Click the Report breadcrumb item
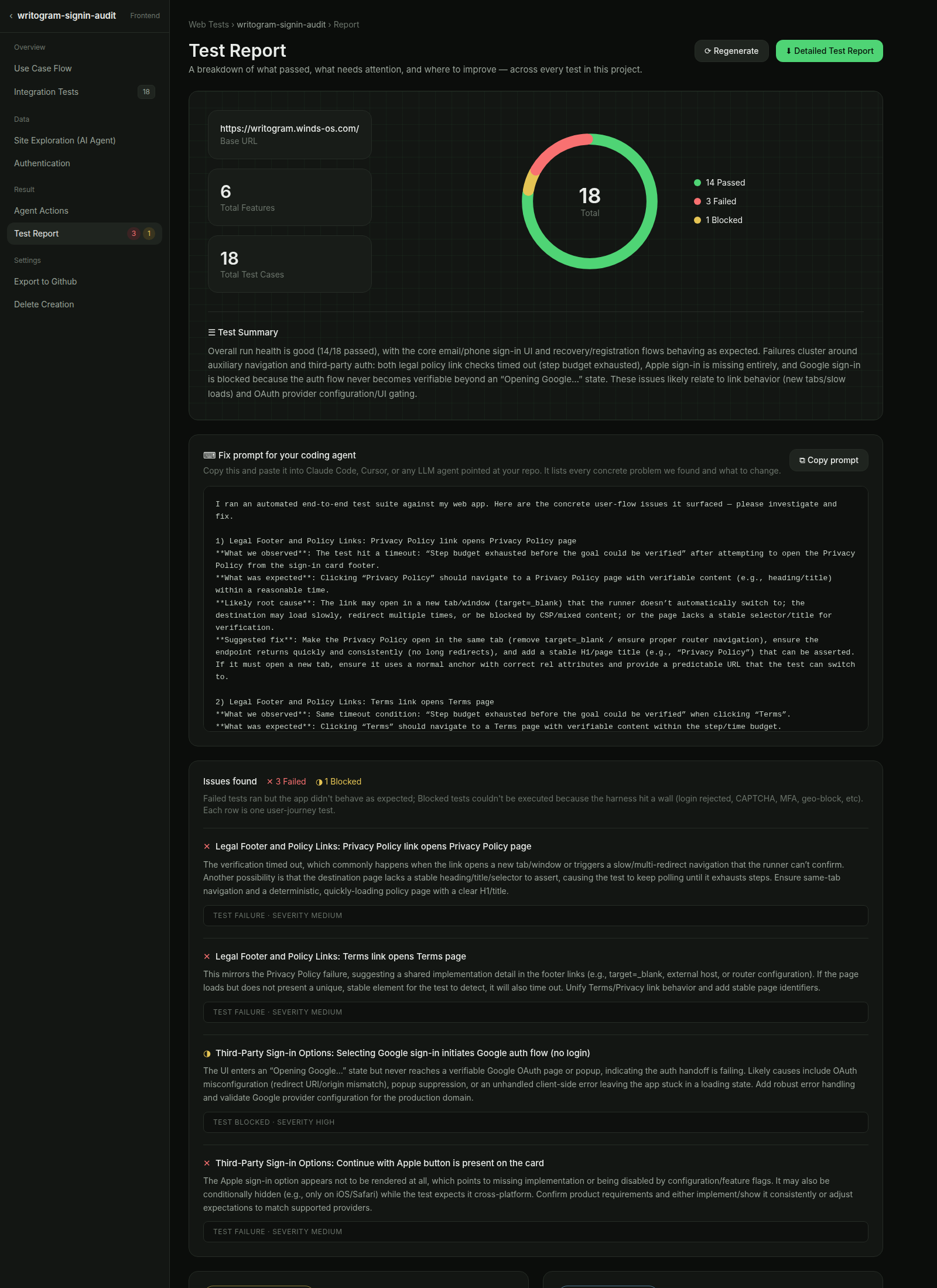Image resolution: width=937 pixels, height=1288 pixels. 346,25
